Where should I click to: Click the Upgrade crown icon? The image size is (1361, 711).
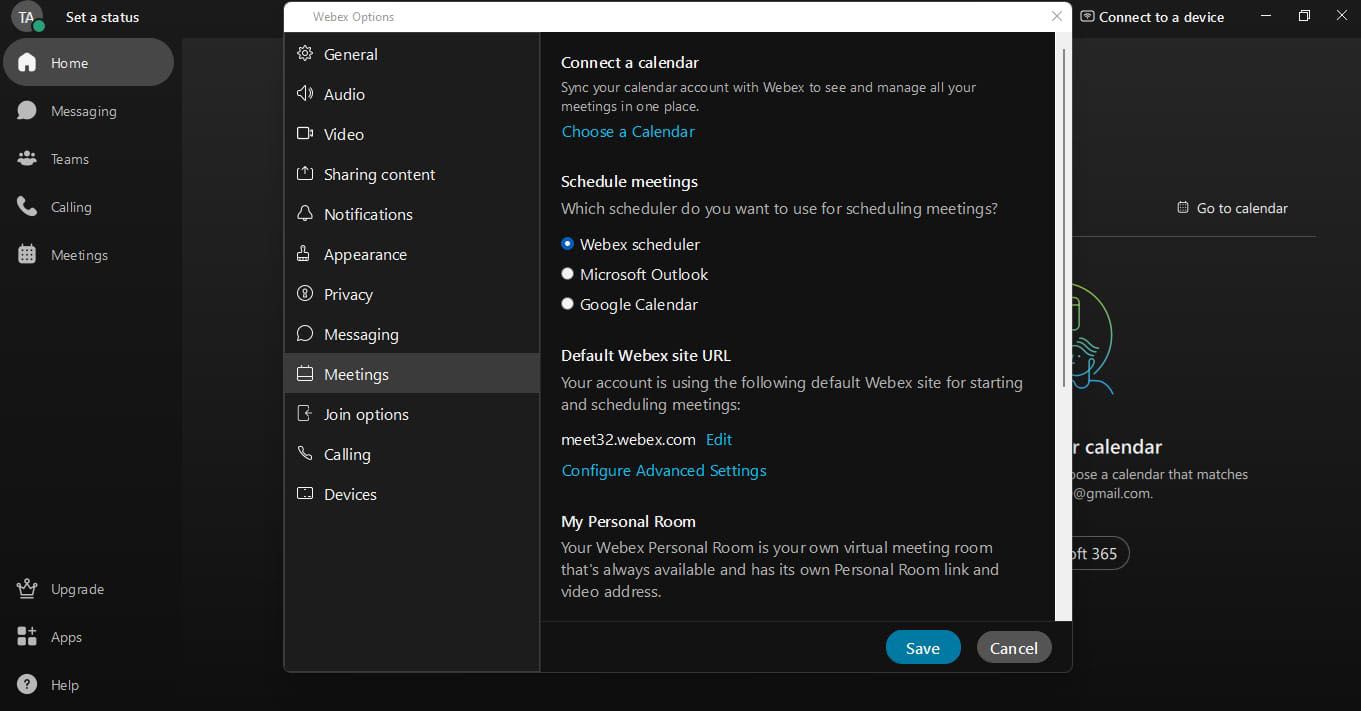(x=27, y=589)
